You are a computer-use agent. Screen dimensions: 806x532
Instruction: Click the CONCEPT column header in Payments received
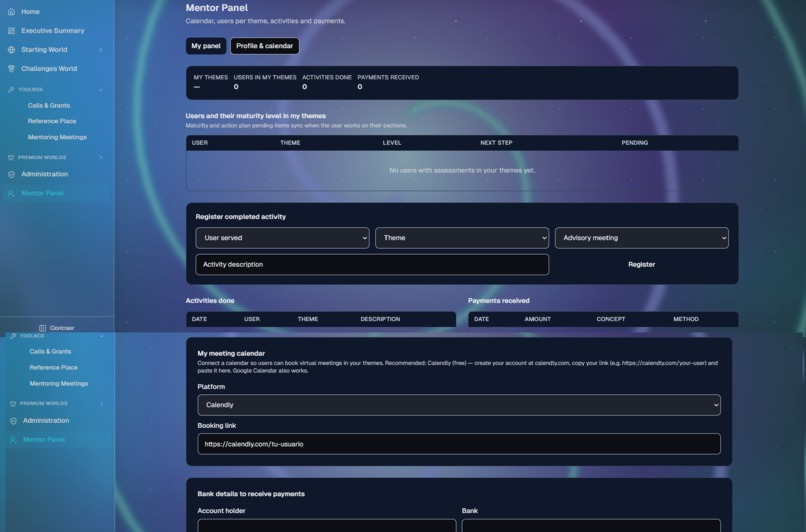pos(611,319)
